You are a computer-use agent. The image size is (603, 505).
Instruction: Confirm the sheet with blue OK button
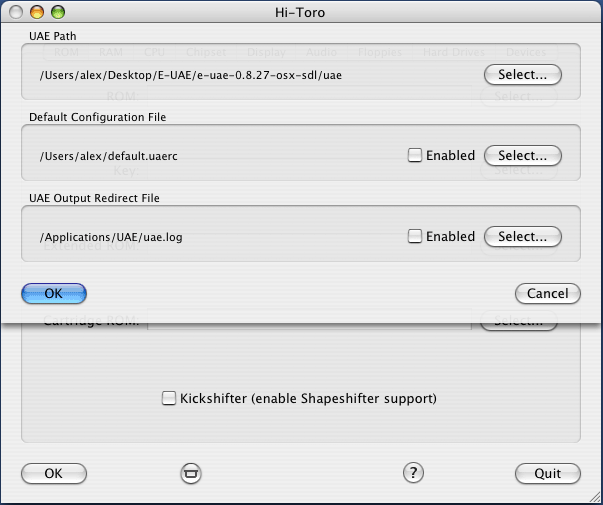click(x=54, y=293)
